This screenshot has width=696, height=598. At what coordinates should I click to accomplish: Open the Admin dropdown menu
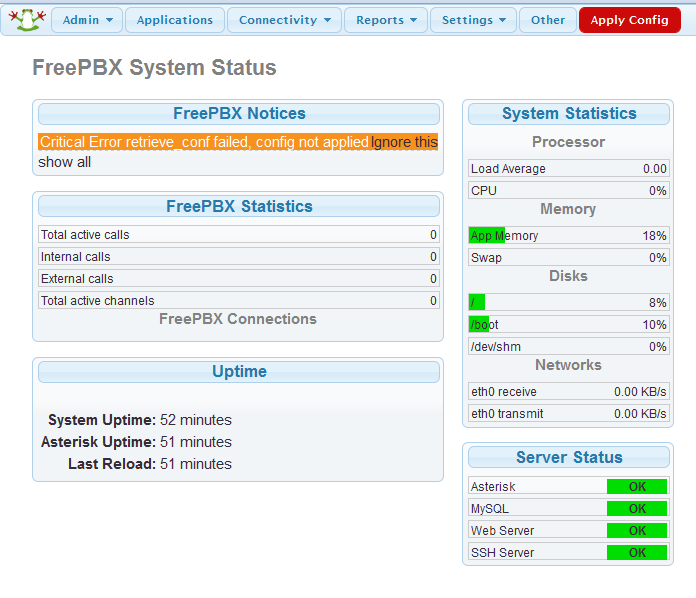[87, 20]
